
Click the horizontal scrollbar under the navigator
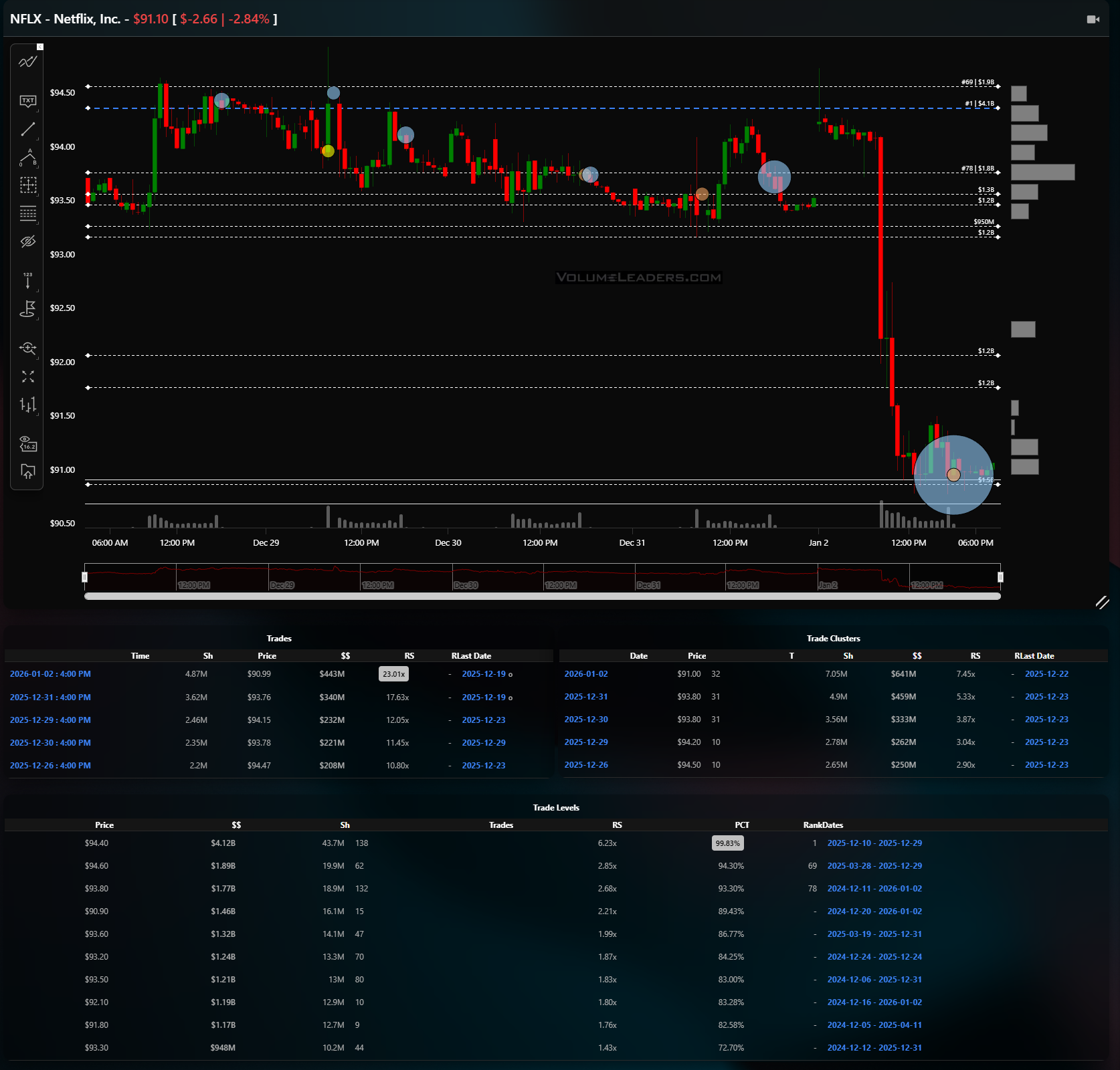pos(543,596)
